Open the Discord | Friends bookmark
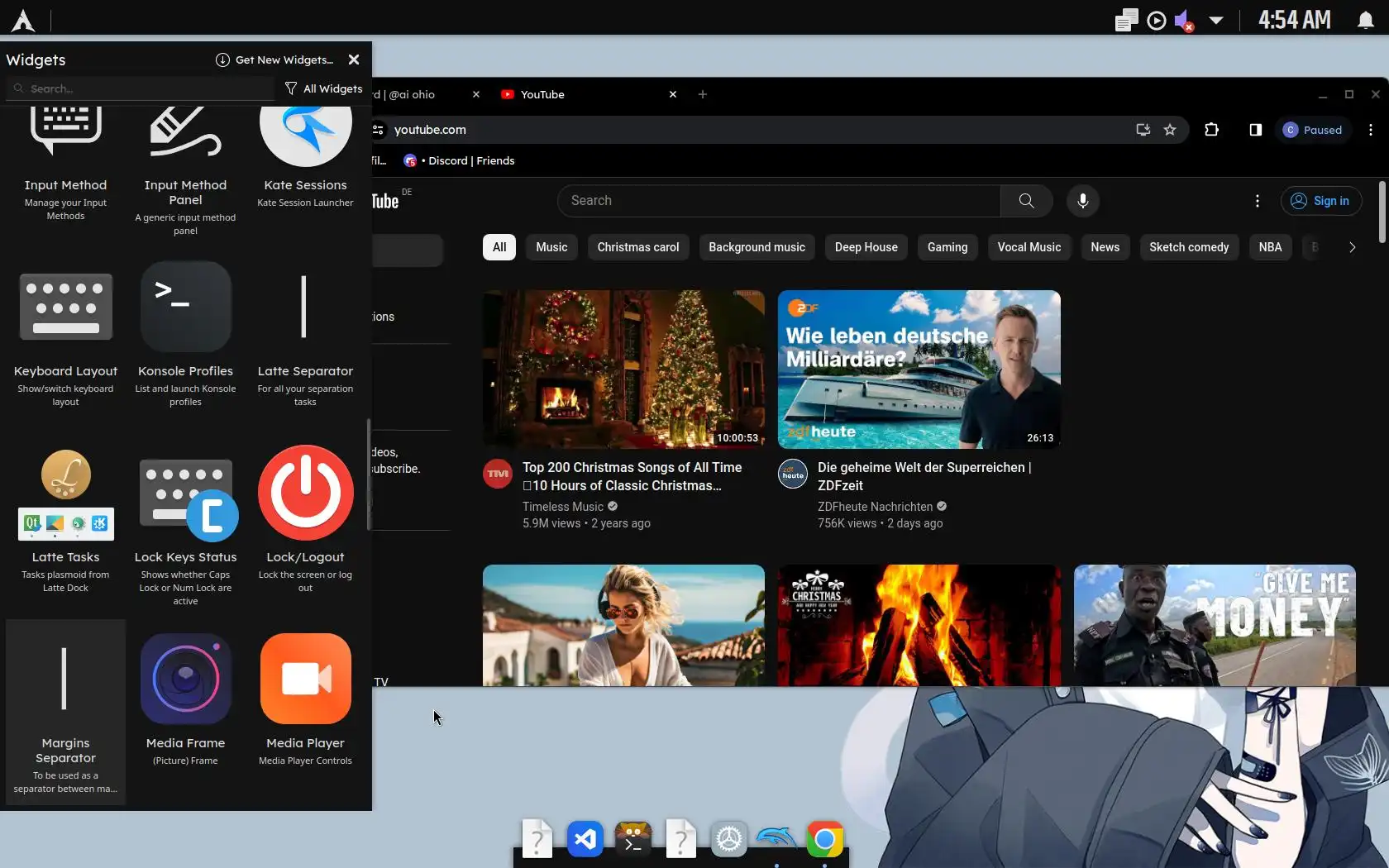This screenshot has height=868, width=1389. tap(460, 160)
